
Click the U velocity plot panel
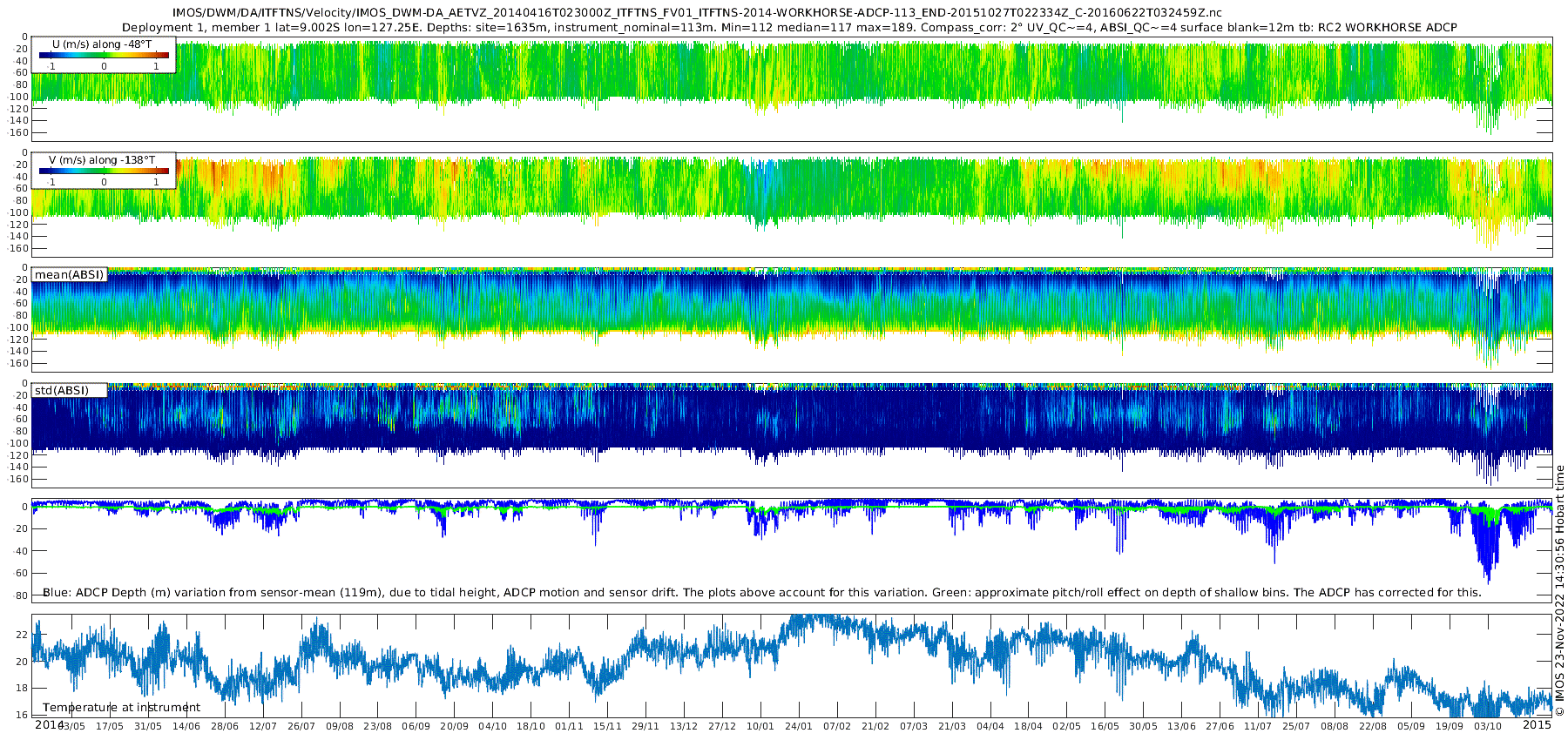point(792,89)
